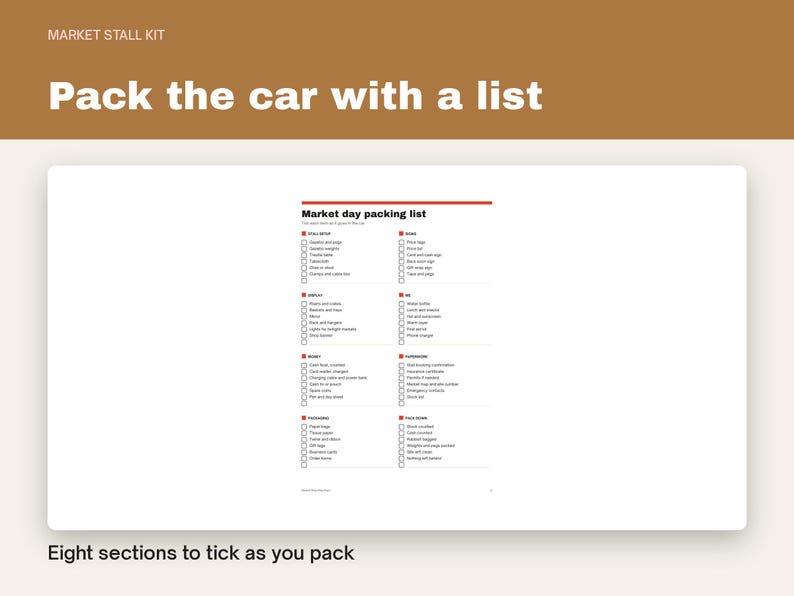Check the Price list box
The width and height of the screenshot is (794, 596).
click(x=401, y=249)
